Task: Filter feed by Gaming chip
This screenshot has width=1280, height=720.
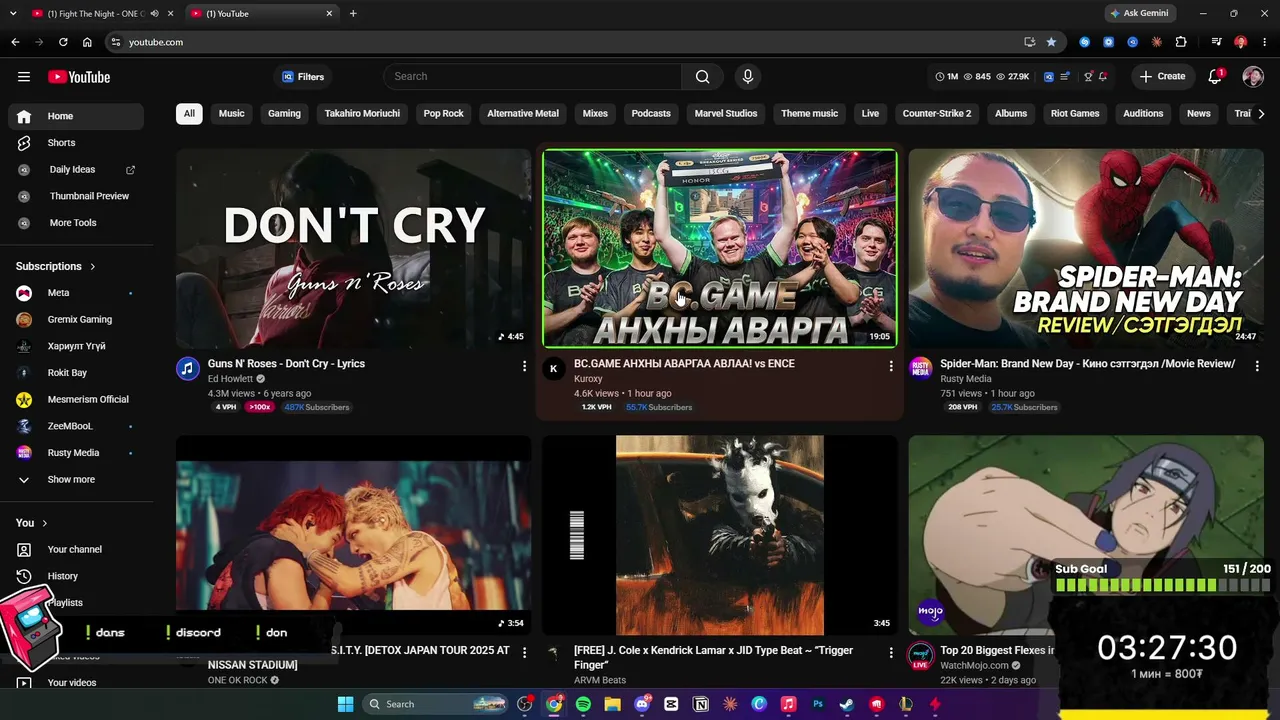Action: (x=284, y=114)
